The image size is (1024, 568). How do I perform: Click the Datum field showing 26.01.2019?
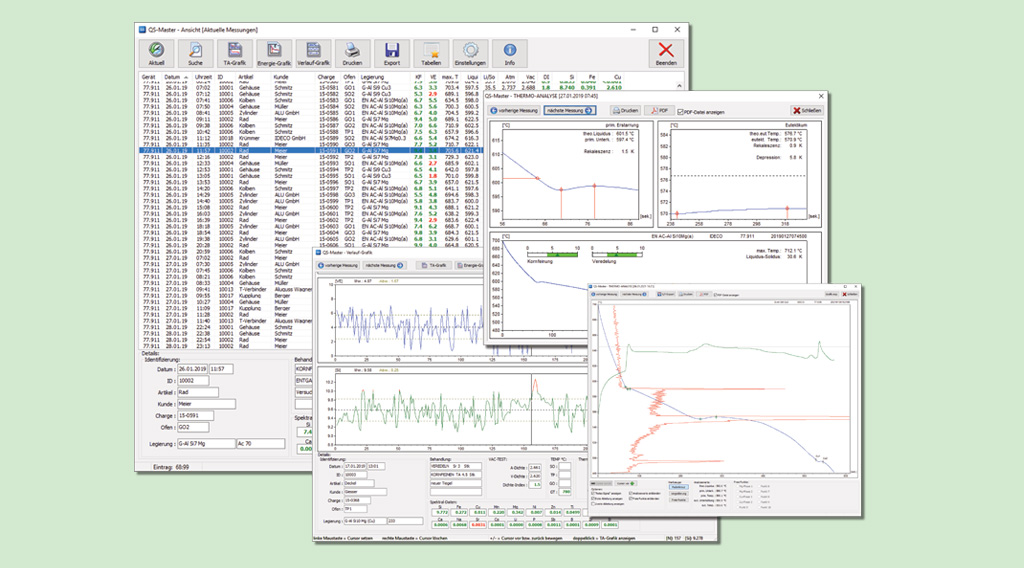point(192,370)
